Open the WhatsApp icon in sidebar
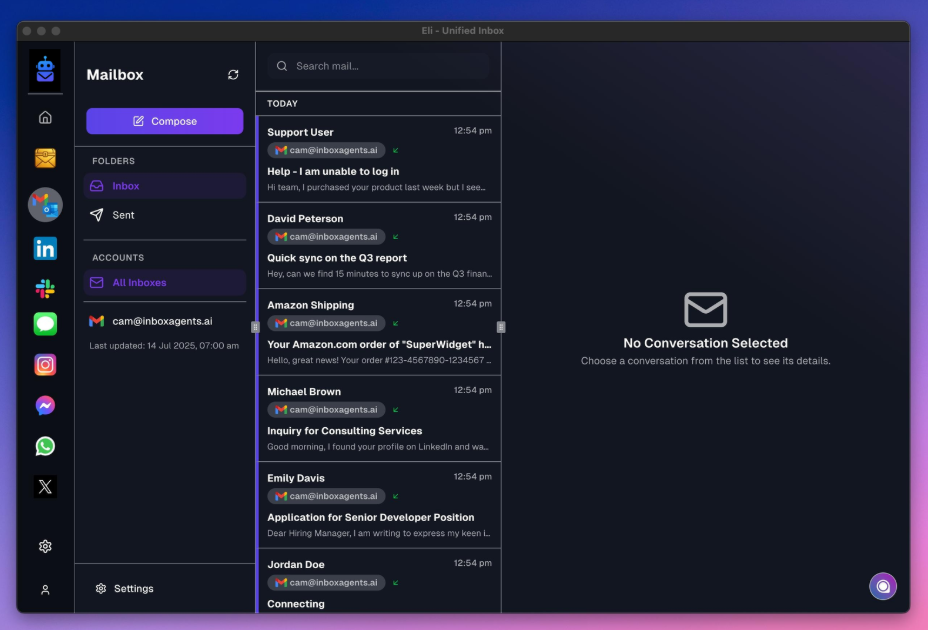 pos(45,446)
